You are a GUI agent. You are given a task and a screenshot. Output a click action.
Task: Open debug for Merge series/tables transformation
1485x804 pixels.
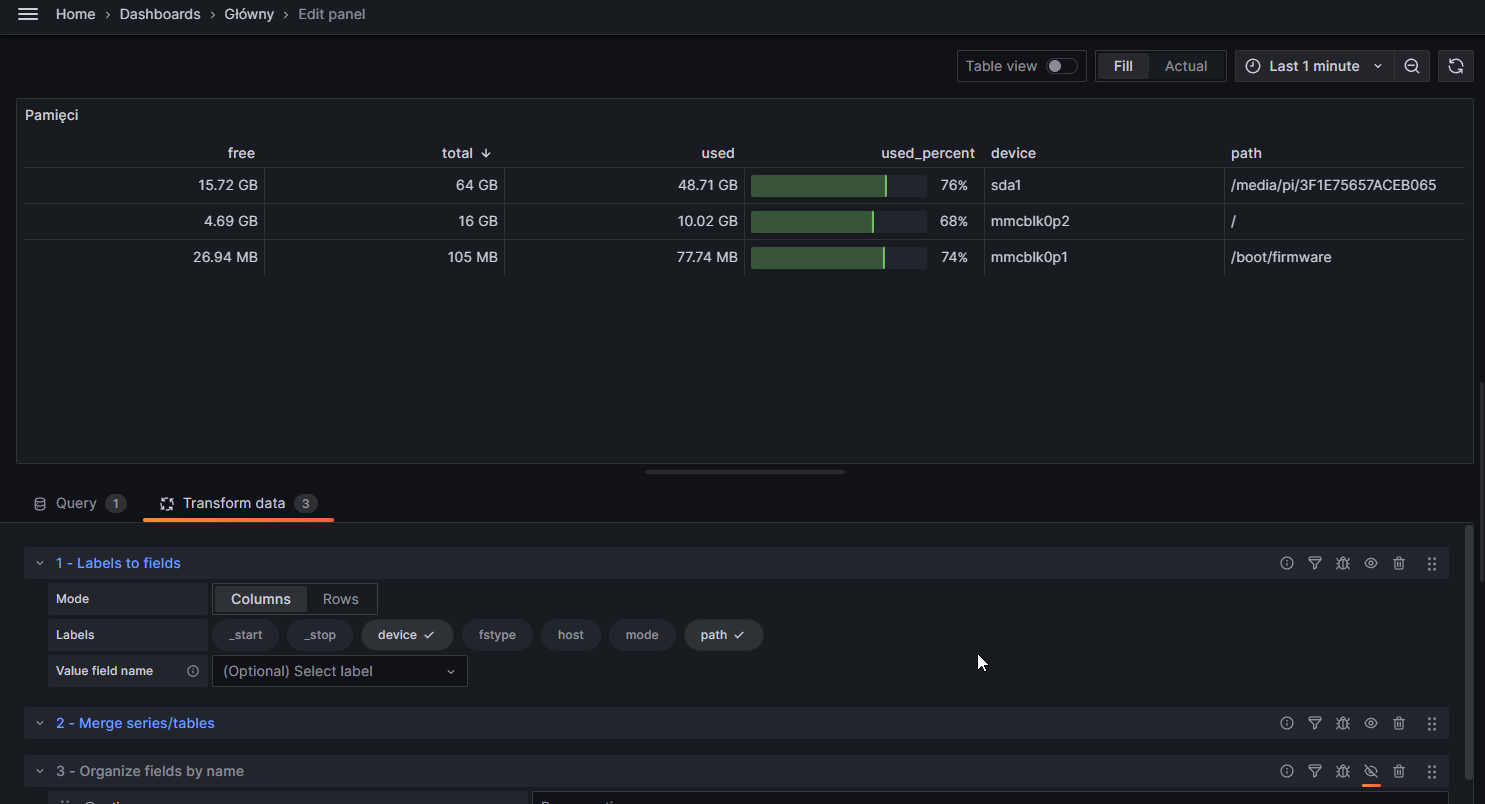click(1343, 723)
